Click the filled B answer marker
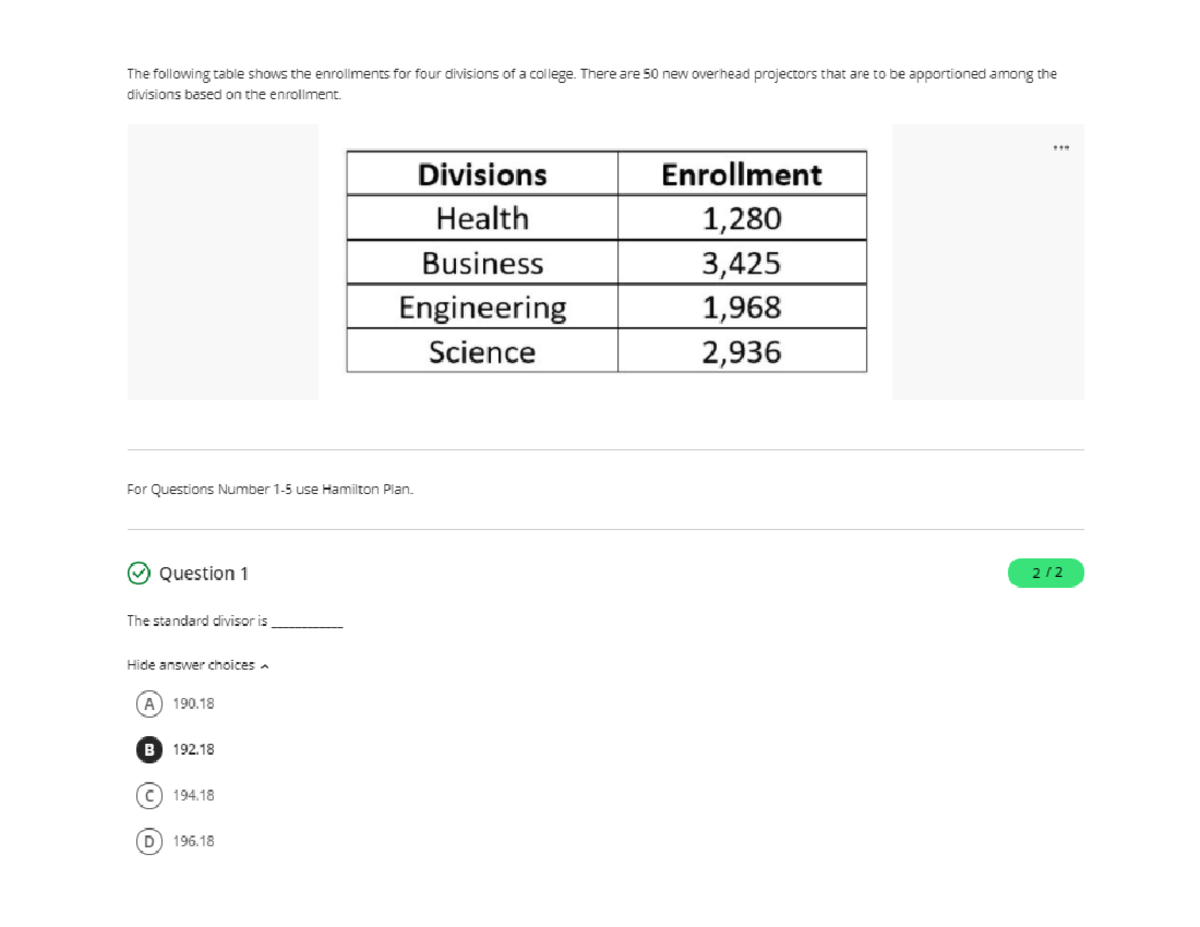The image size is (1200, 927). coord(148,749)
